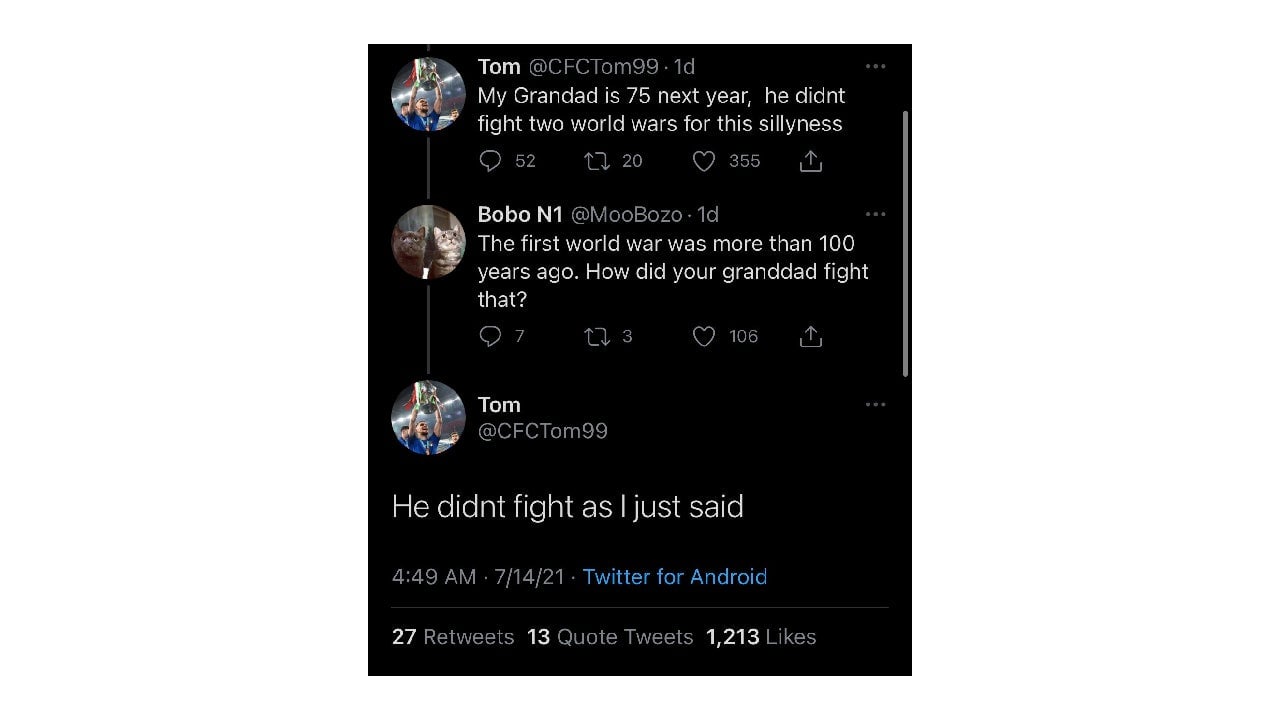Open the three-dot menu on Tom's first tweet

pos(875,66)
